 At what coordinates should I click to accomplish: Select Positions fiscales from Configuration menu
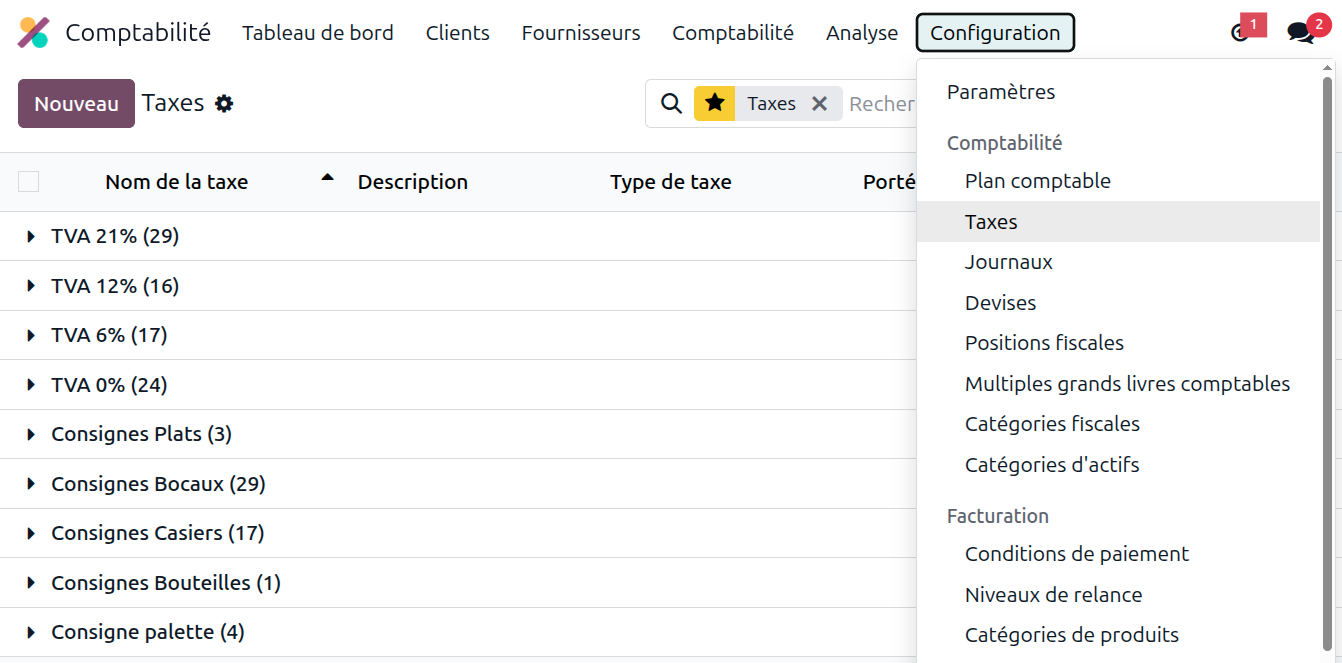tap(1044, 343)
